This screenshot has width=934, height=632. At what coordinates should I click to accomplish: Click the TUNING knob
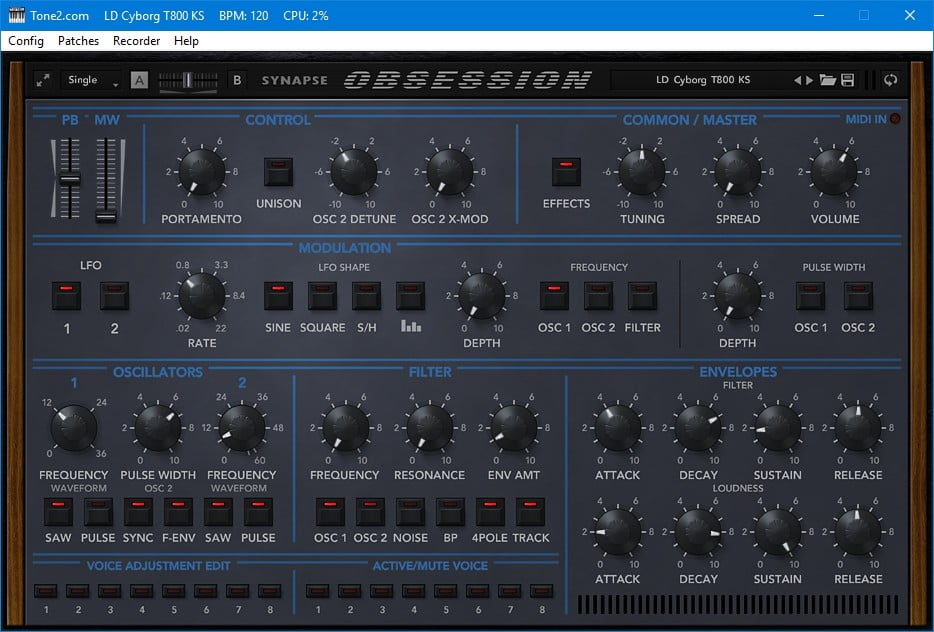(642, 172)
